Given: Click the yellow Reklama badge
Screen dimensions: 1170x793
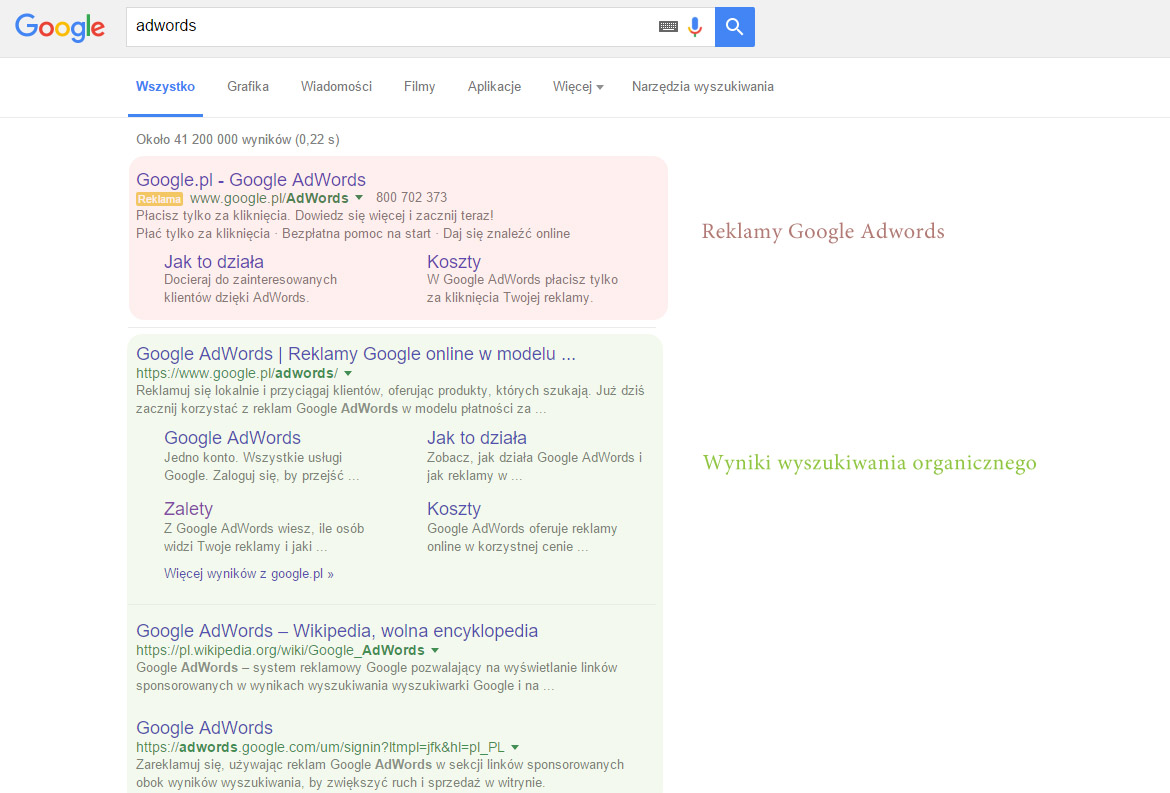Looking at the screenshot, I should coord(159,199).
